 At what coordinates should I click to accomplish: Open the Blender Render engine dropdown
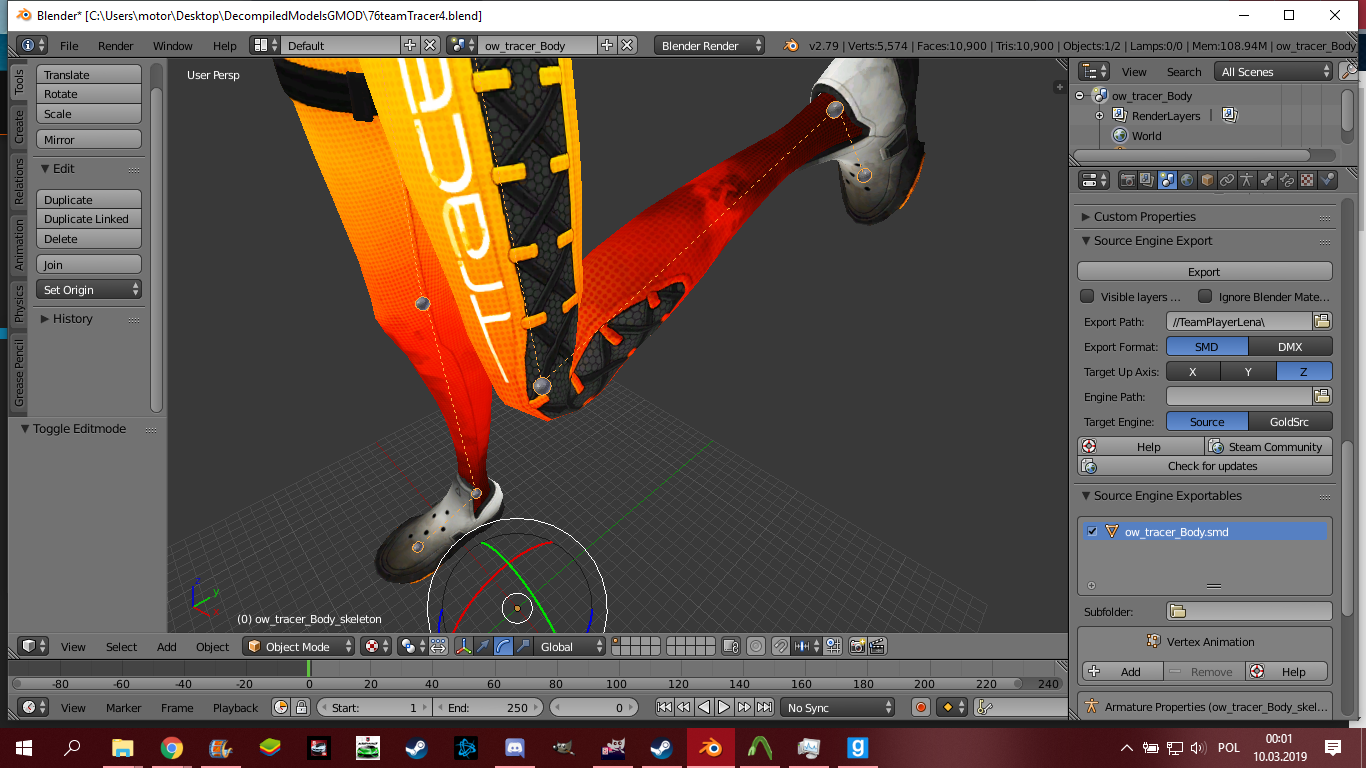point(710,45)
